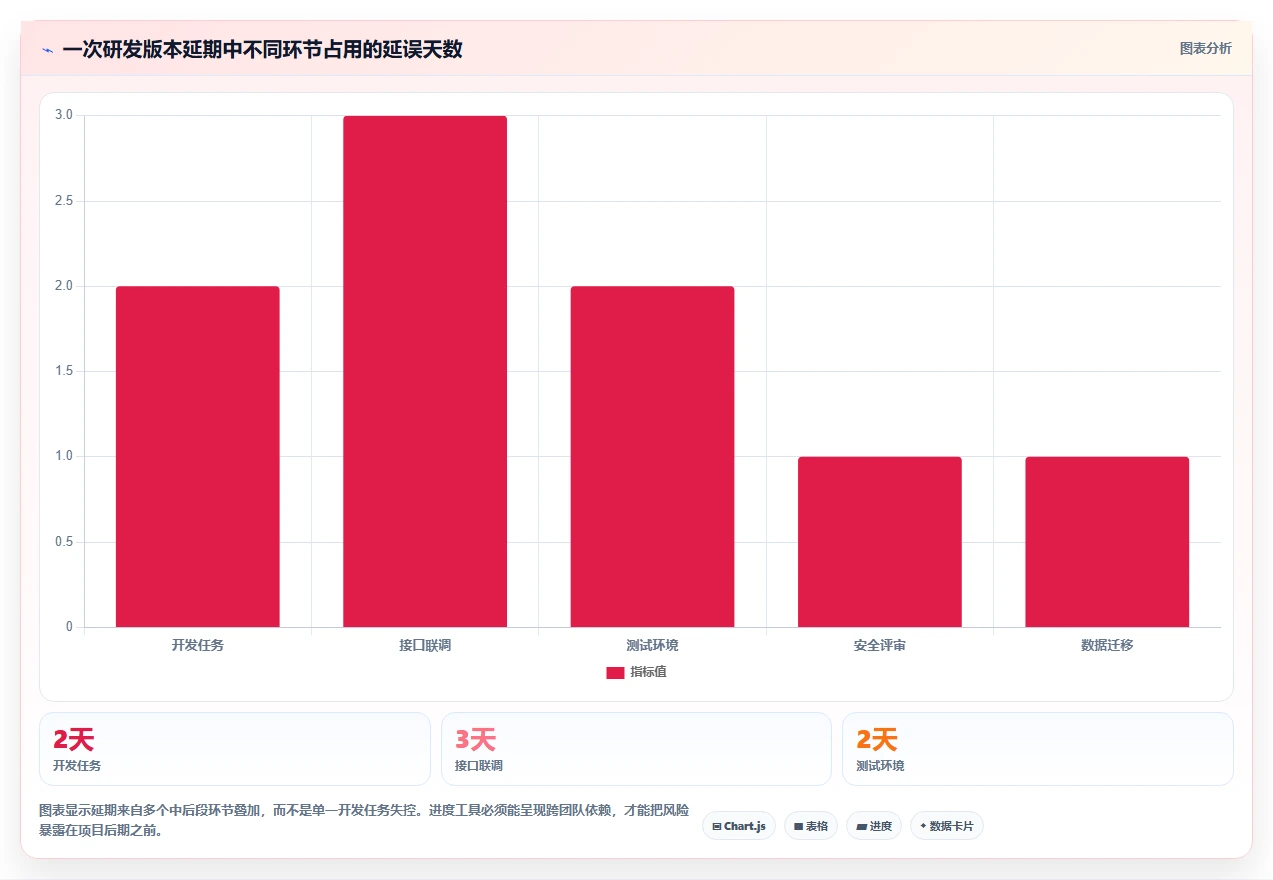The height and width of the screenshot is (880, 1273).
Task: Open the 2天 开发任务 stat card
Action: tap(235, 749)
